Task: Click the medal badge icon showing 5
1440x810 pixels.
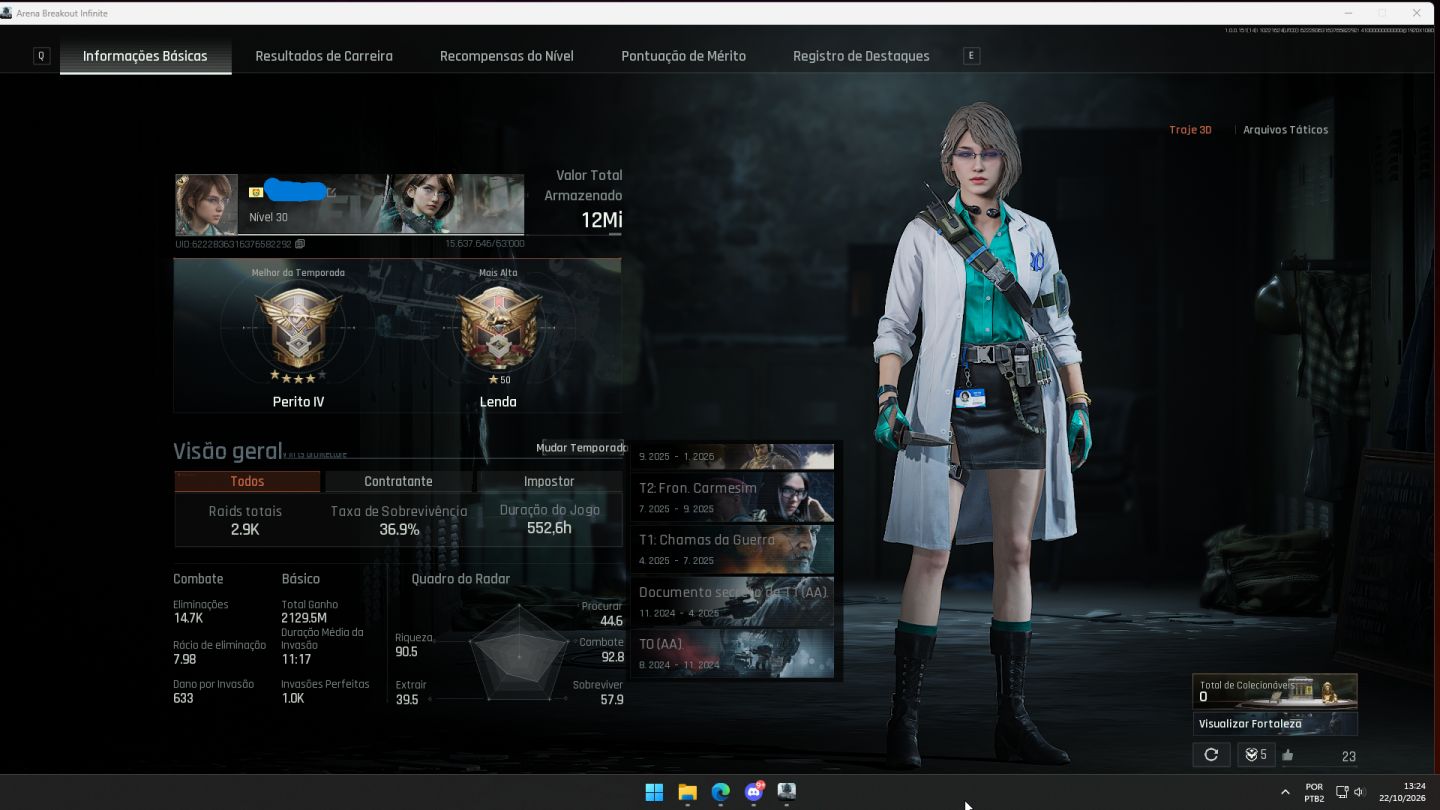Action: tap(1256, 755)
